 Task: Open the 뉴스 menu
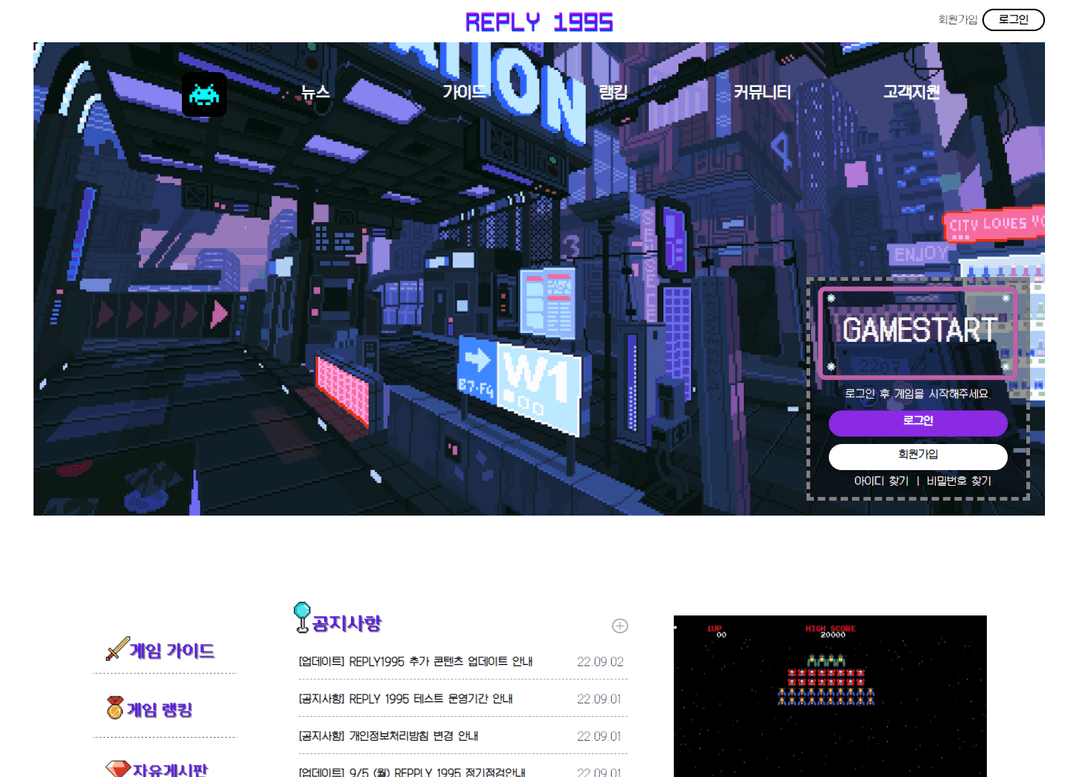pos(315,92)
